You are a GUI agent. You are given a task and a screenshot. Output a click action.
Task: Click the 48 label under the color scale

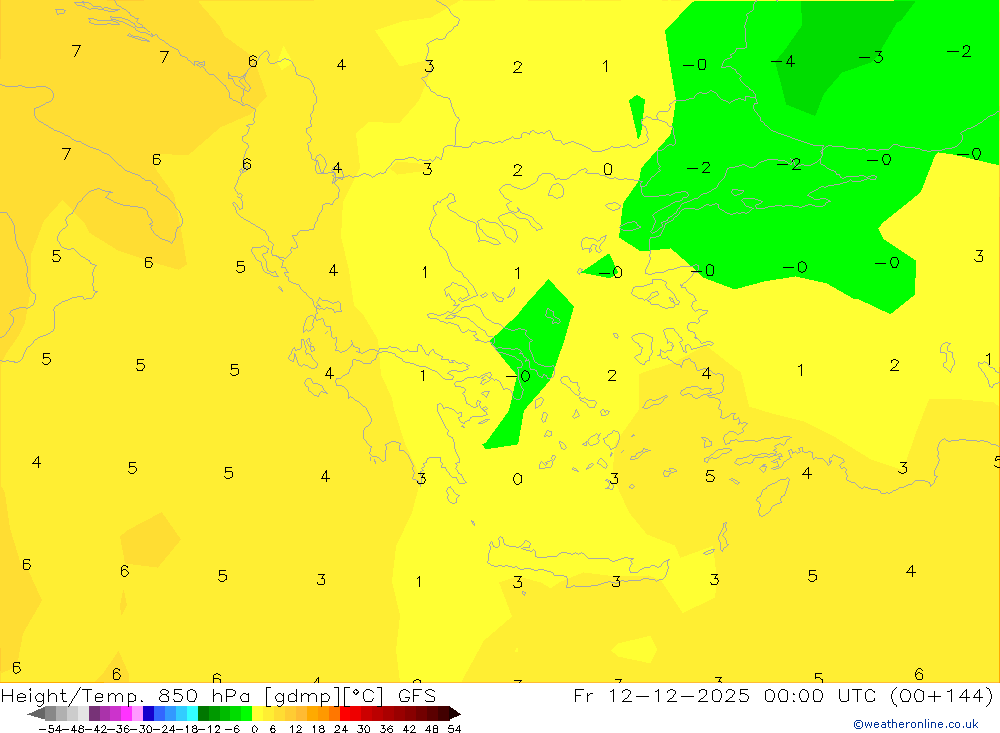(x=432, y=729)
